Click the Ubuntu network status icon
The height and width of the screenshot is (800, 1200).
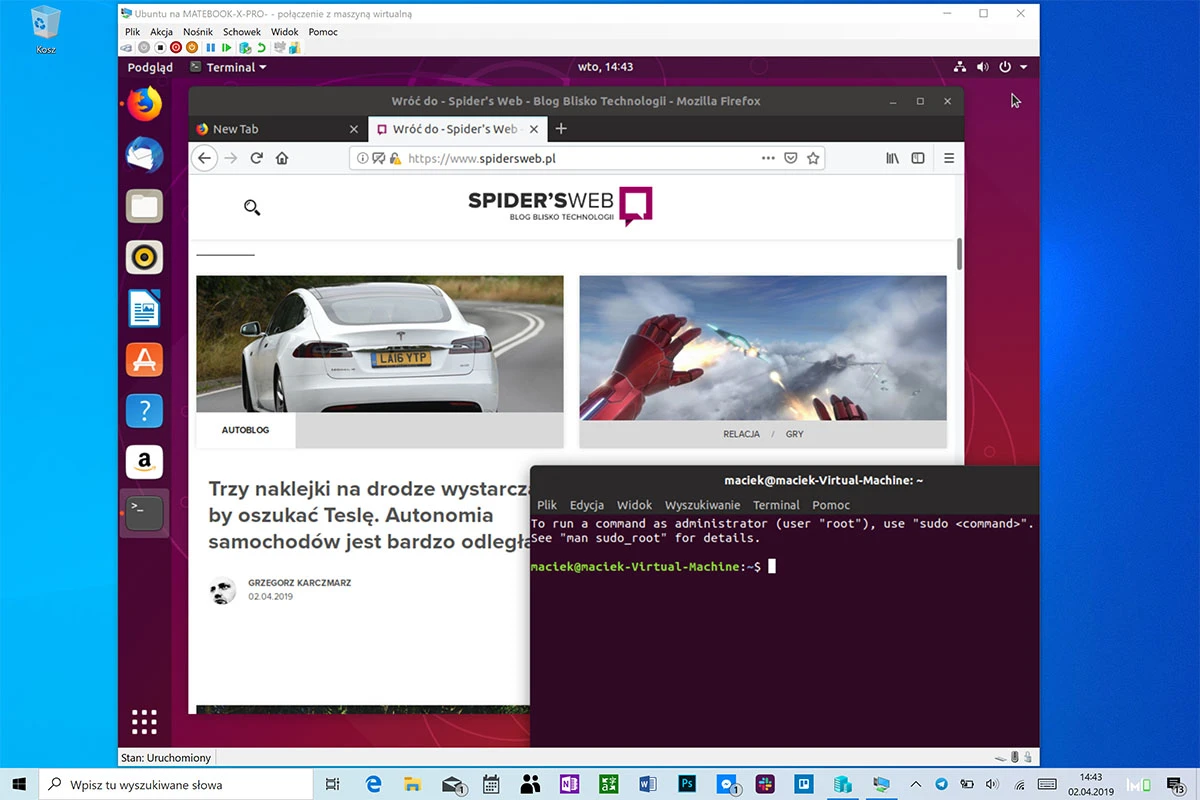tap(960, 68)
